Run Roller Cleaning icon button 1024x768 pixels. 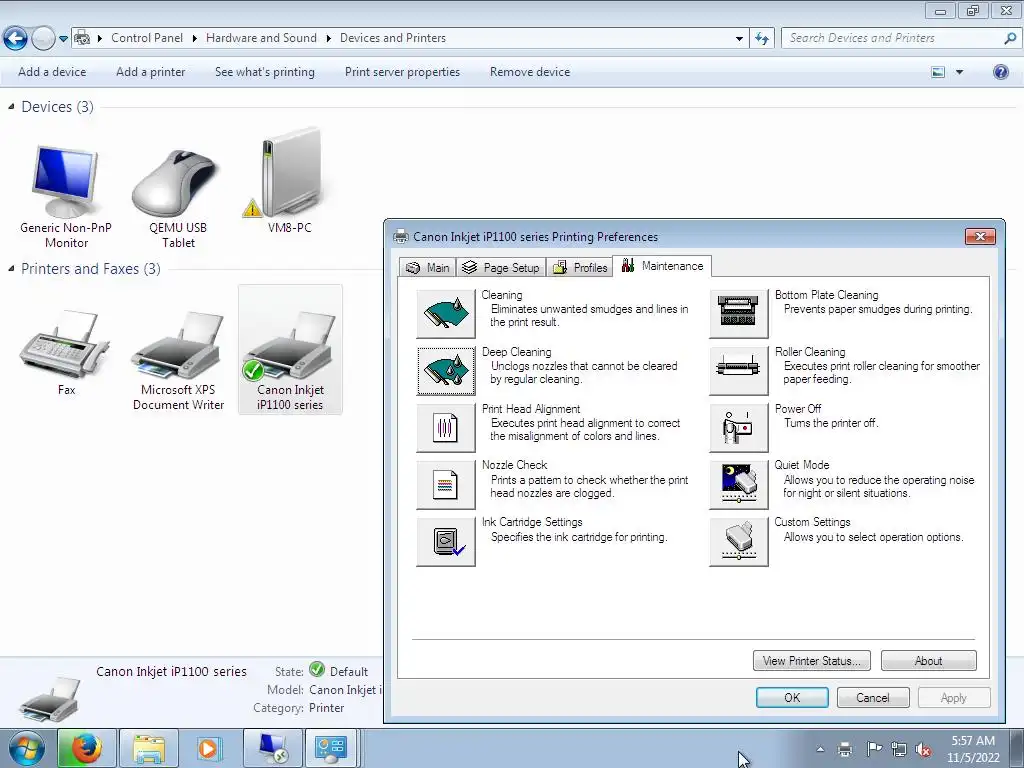[739, 371]
